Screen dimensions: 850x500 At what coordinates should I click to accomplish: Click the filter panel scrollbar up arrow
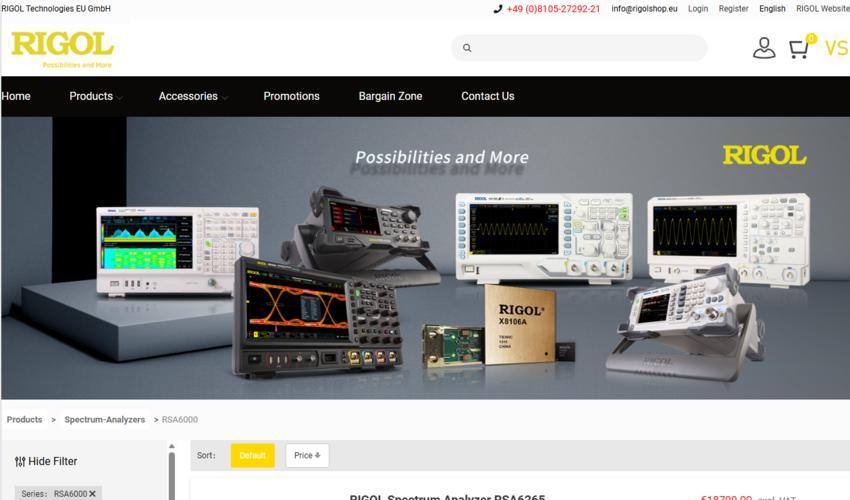[x=172, y=447]
